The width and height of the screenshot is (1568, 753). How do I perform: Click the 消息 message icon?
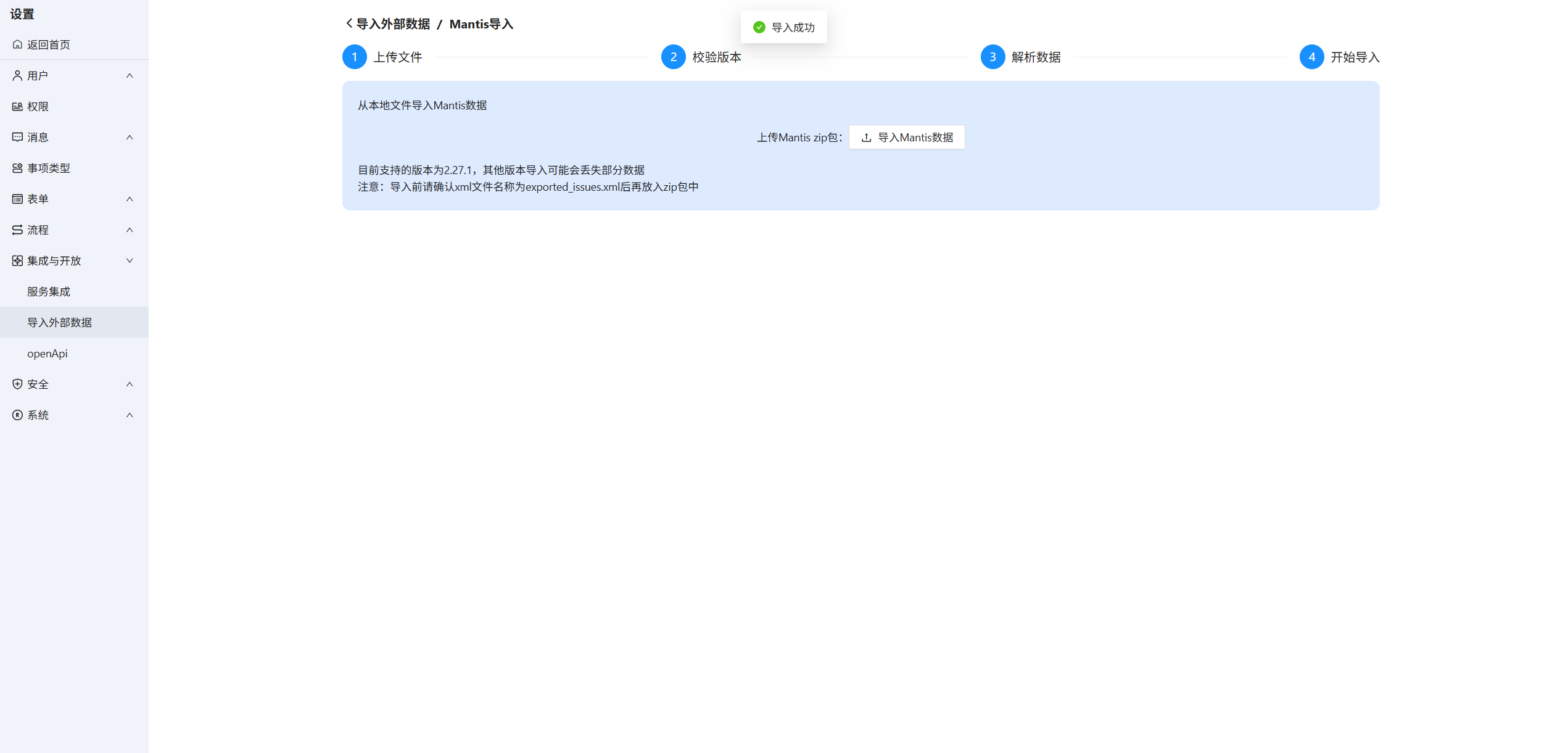17,137
